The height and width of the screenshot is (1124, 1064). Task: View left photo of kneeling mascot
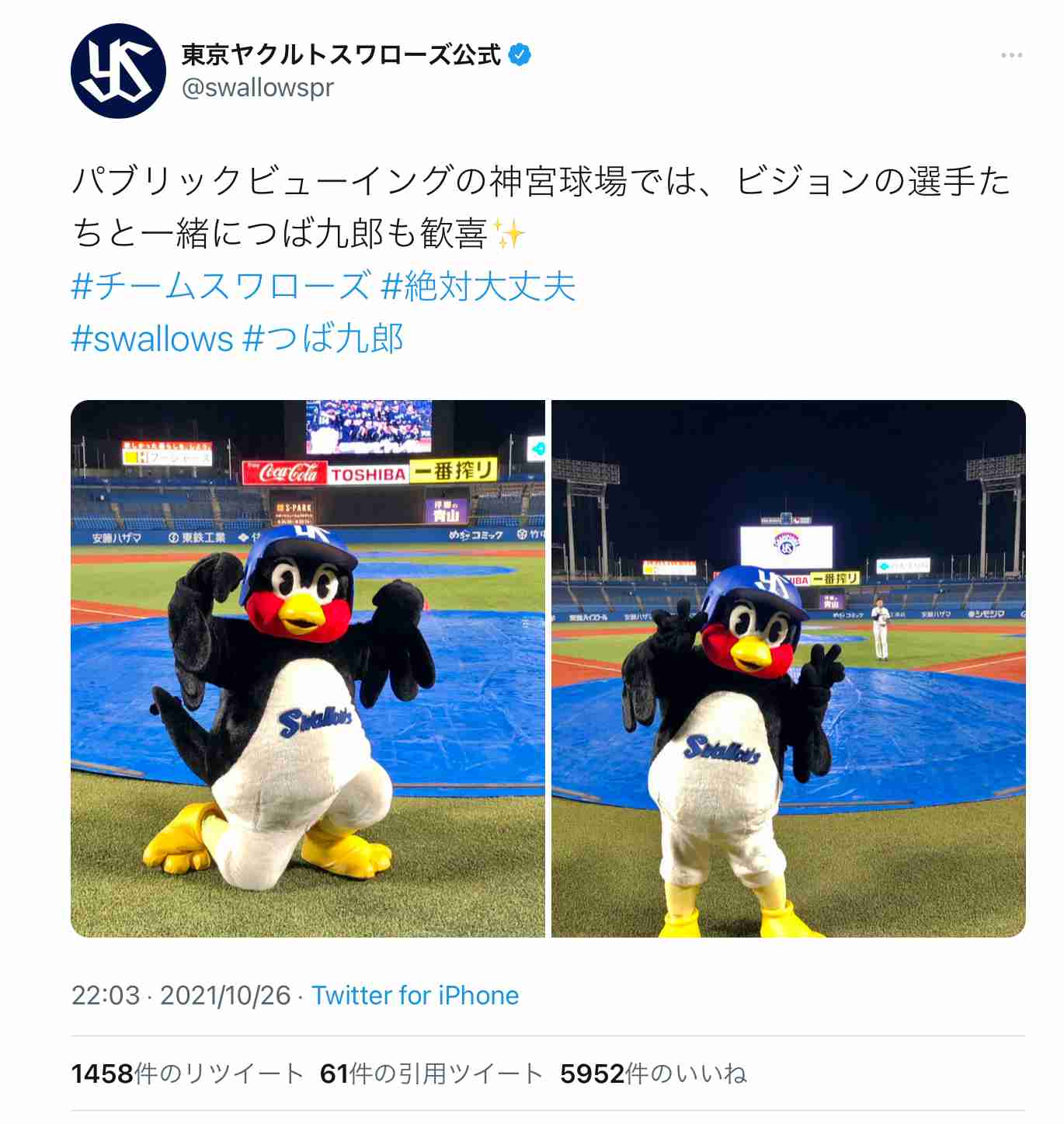pos(308,669)
